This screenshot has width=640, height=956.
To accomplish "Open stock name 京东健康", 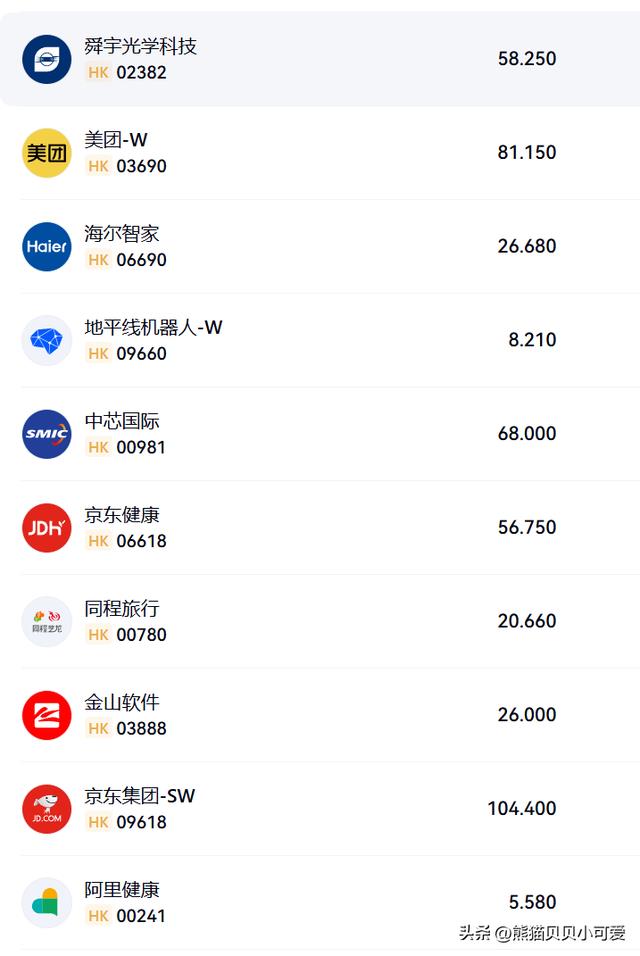I will click(122, 515).
